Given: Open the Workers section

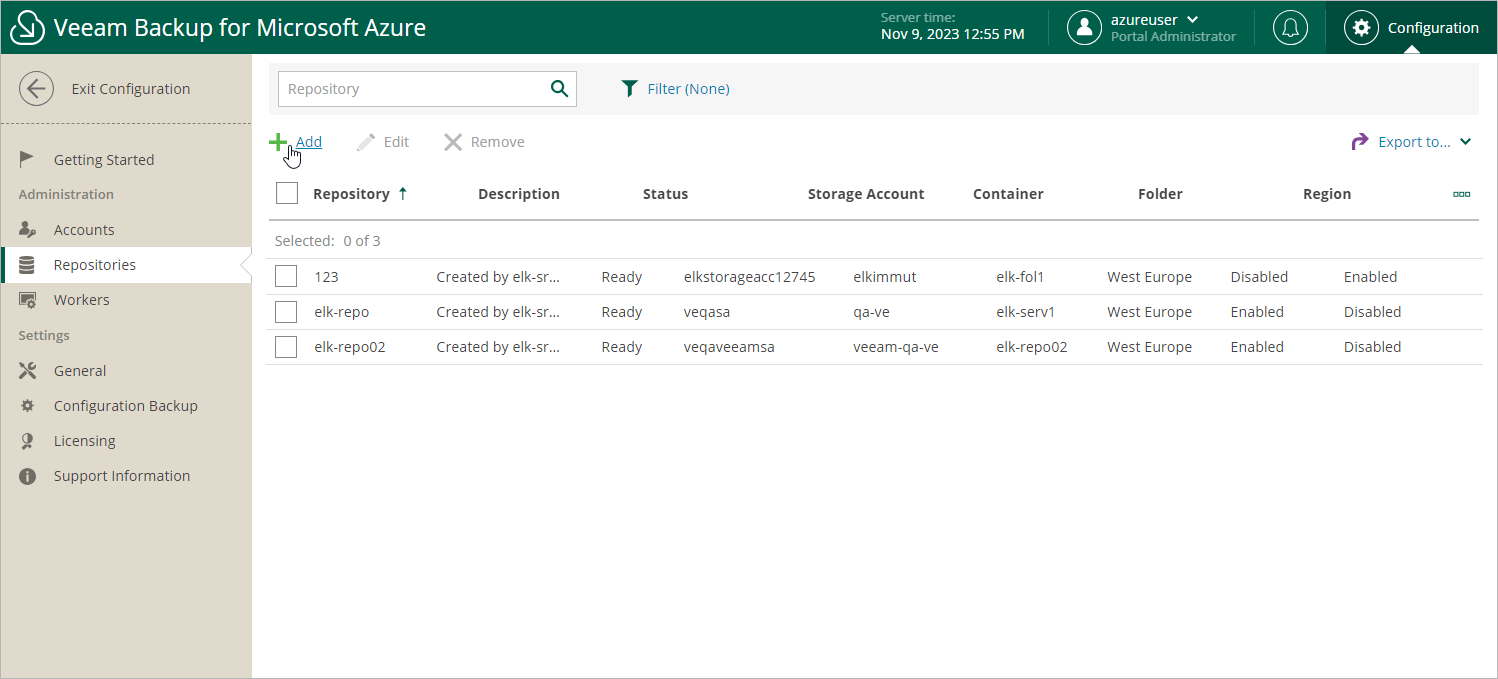Looking at the screenshot, I should tap(82, 300).
